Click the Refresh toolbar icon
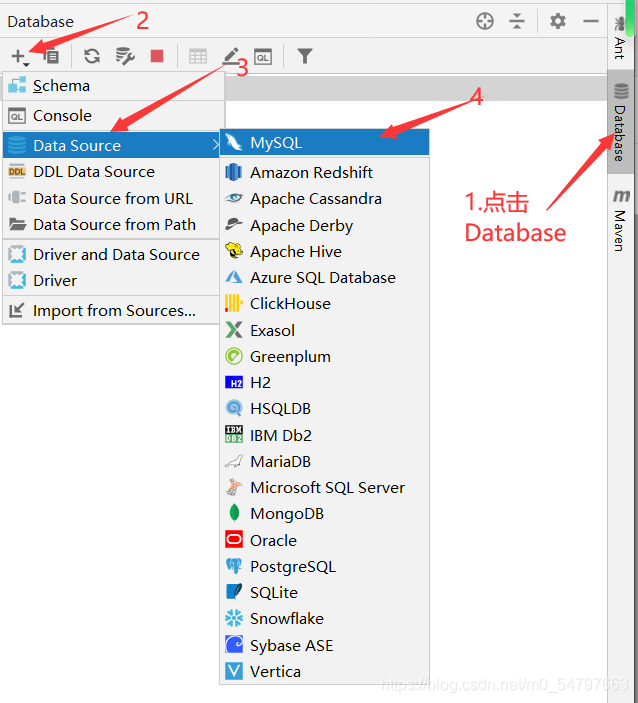The width and height of the screenshot is (638, 703). [x=92, y=56]
